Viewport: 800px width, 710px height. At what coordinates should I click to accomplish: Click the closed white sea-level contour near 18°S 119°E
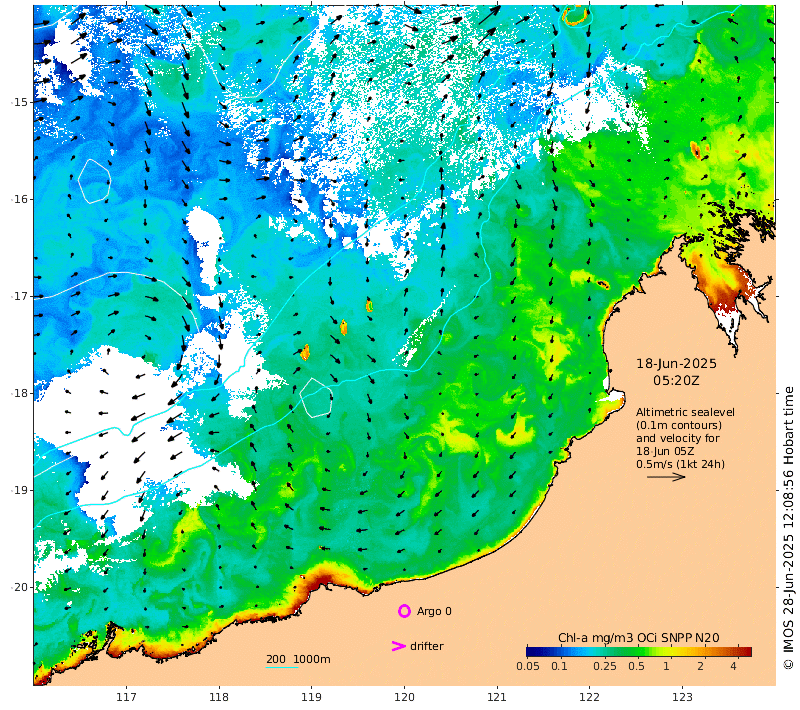(316, 398)
